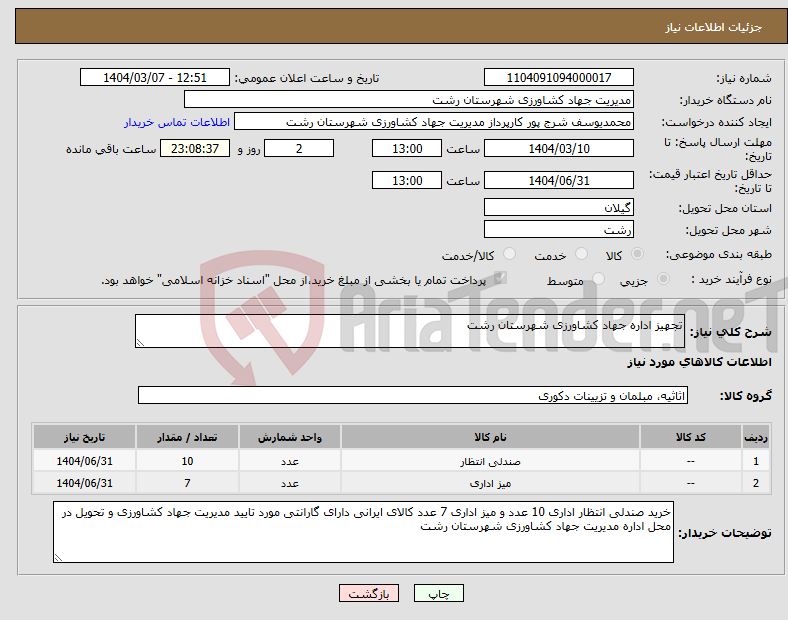This screenshot has height=620, width=788.
Task: Click the تعداد / مقدار column header
Action: click(x=187, y=437)
